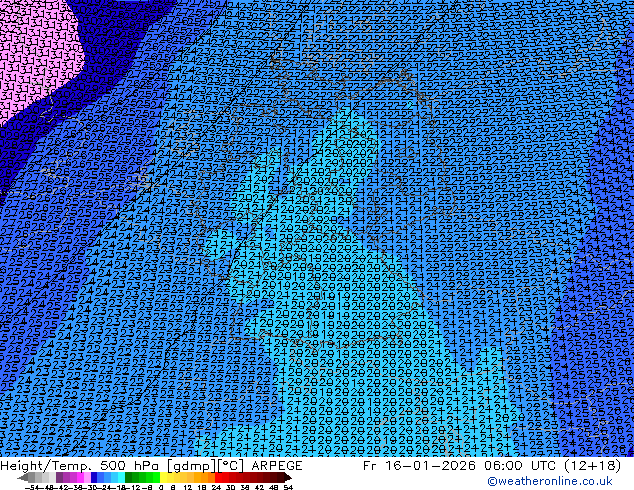Pick the cyan legend swatch left of -18
634x490 pixels.
121,477
